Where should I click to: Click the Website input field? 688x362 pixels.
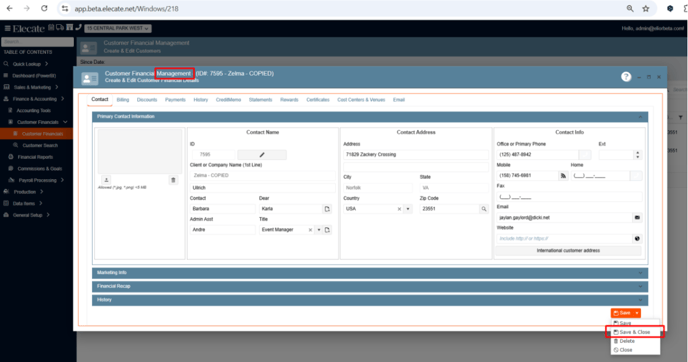(564, 239)
